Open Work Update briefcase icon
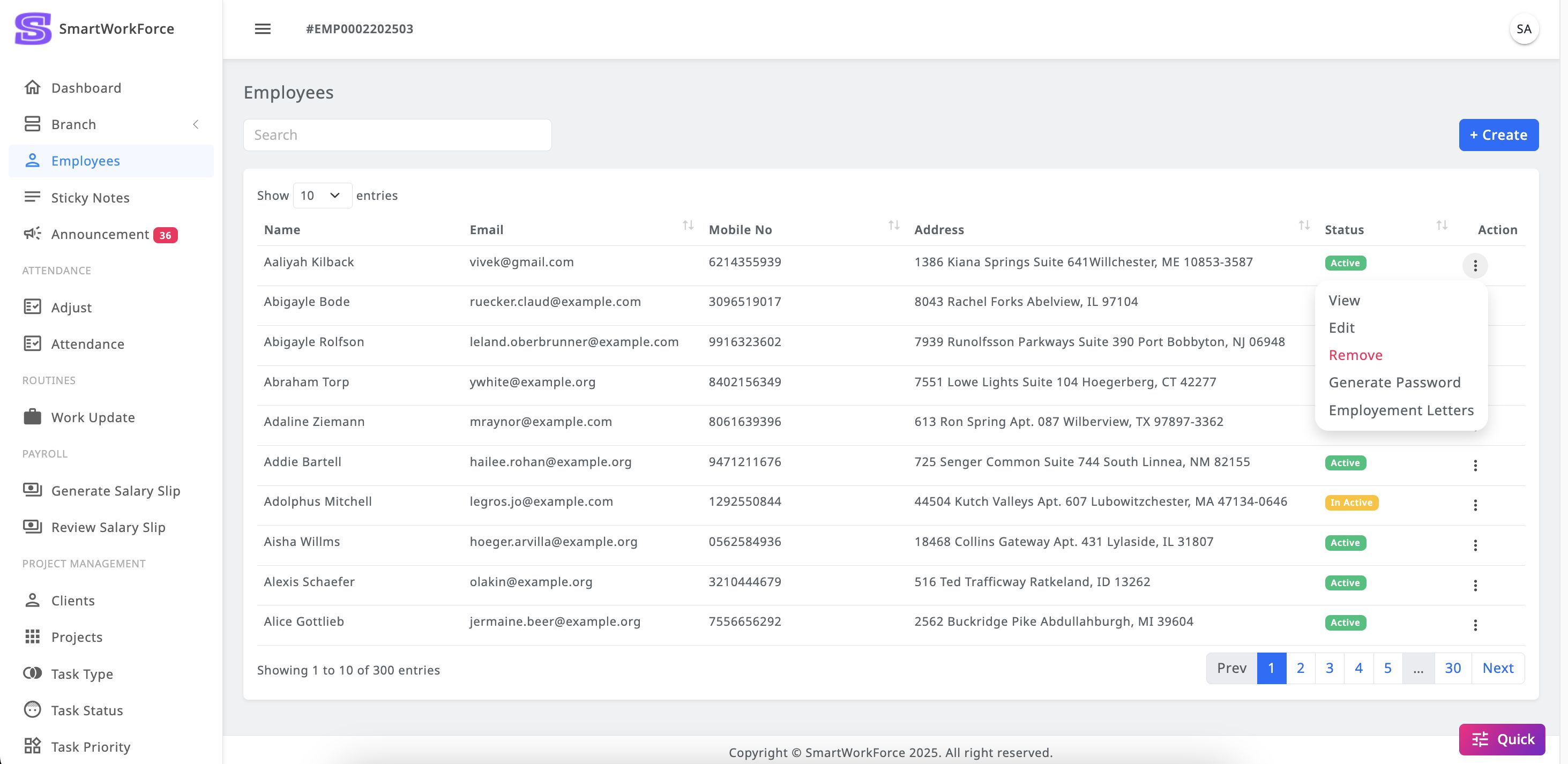Viewport: 1568px width, 764px height. click(x=32, y=417)
